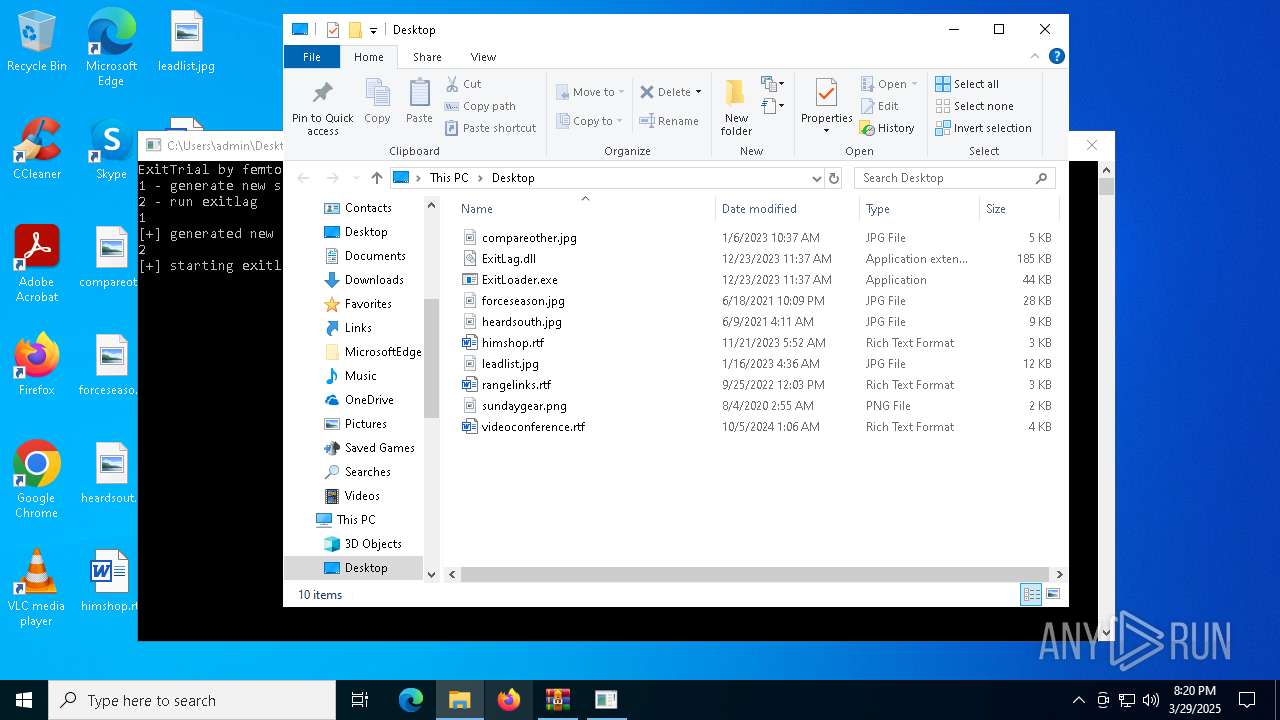1280x720 pixels.
Task: Click the Rename ribbon button
Action: 669,121
